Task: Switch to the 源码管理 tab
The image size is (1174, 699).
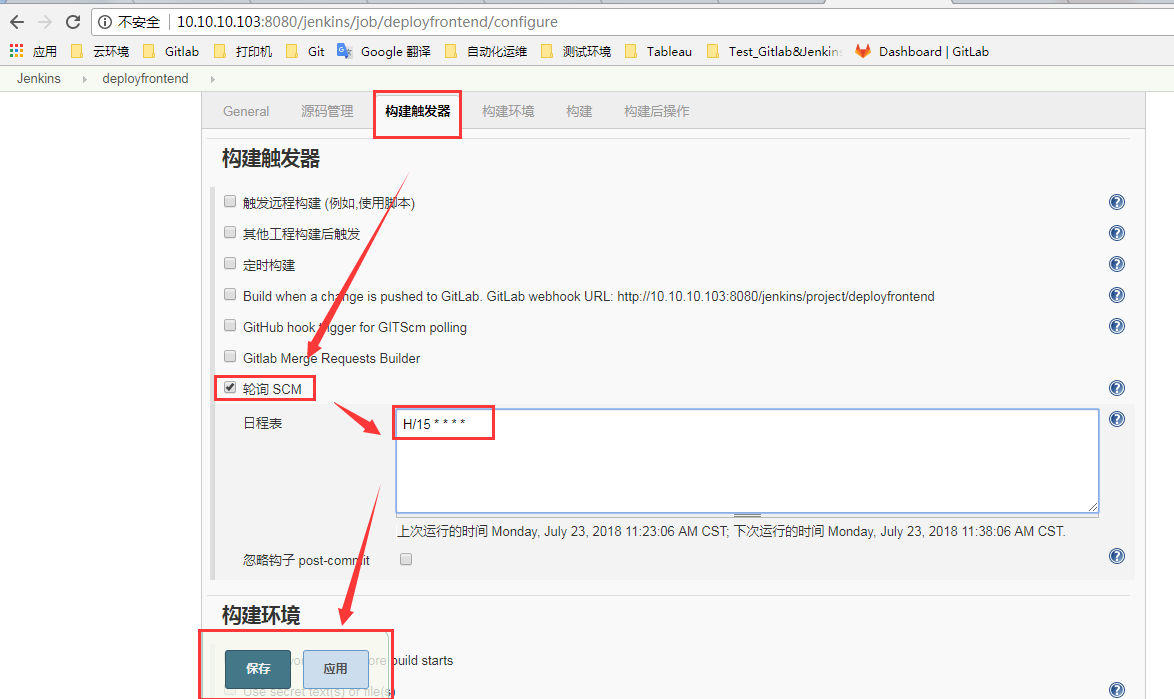Action: pos(327,112)
